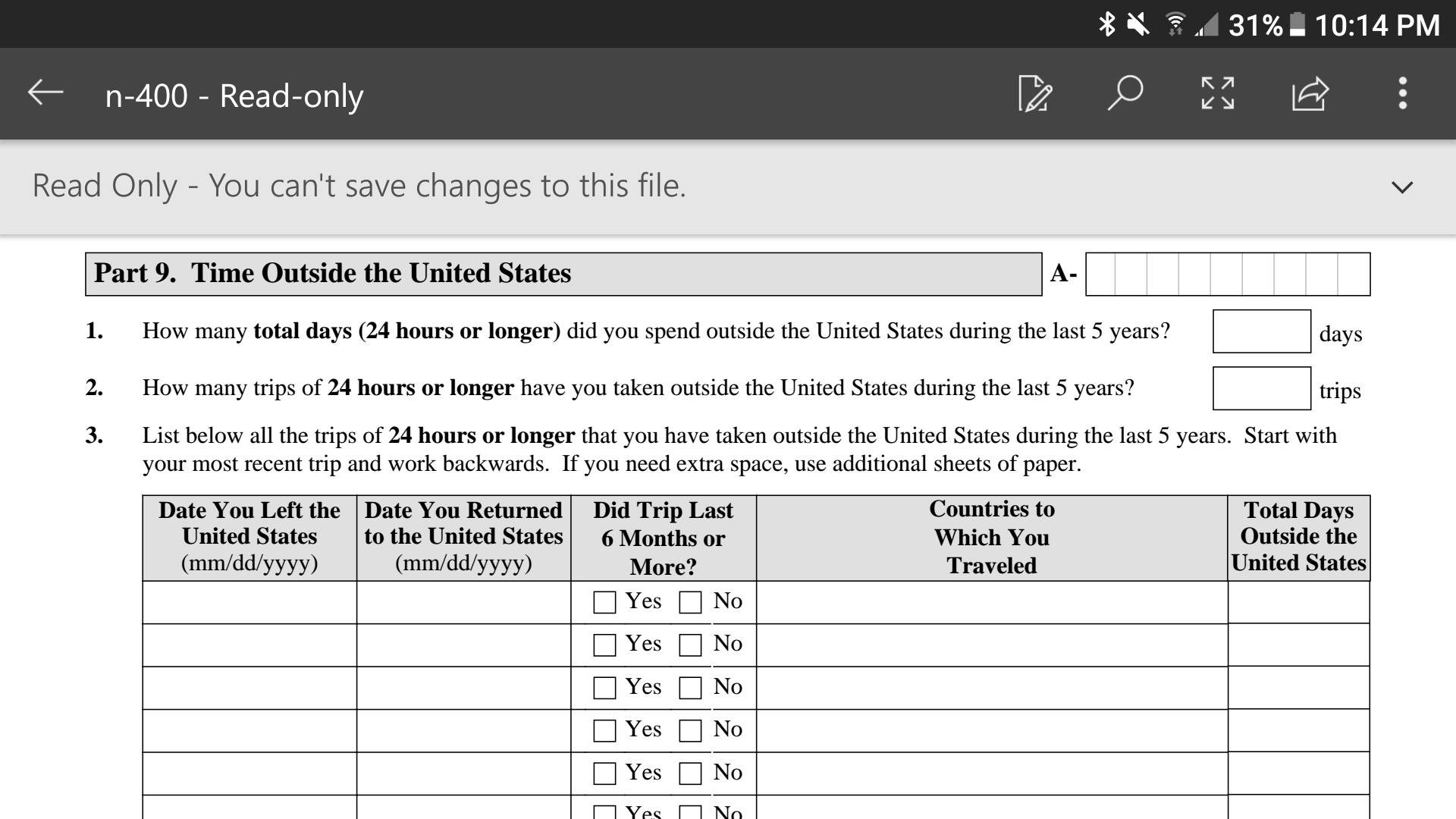Check No in the third trip row
The width and height of the screenshot is (1456, 819).
pos(690,688)
